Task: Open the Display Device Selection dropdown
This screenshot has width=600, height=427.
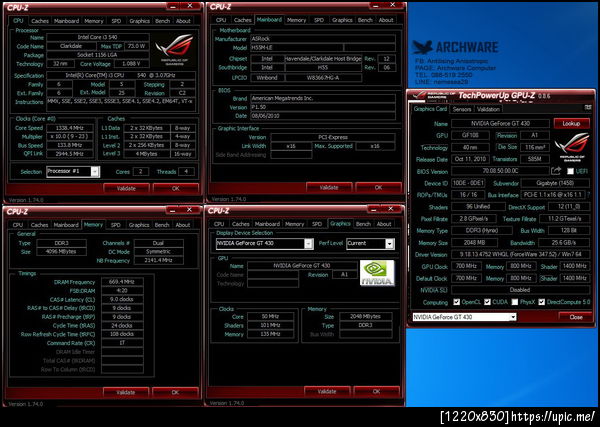Action: 308,244
